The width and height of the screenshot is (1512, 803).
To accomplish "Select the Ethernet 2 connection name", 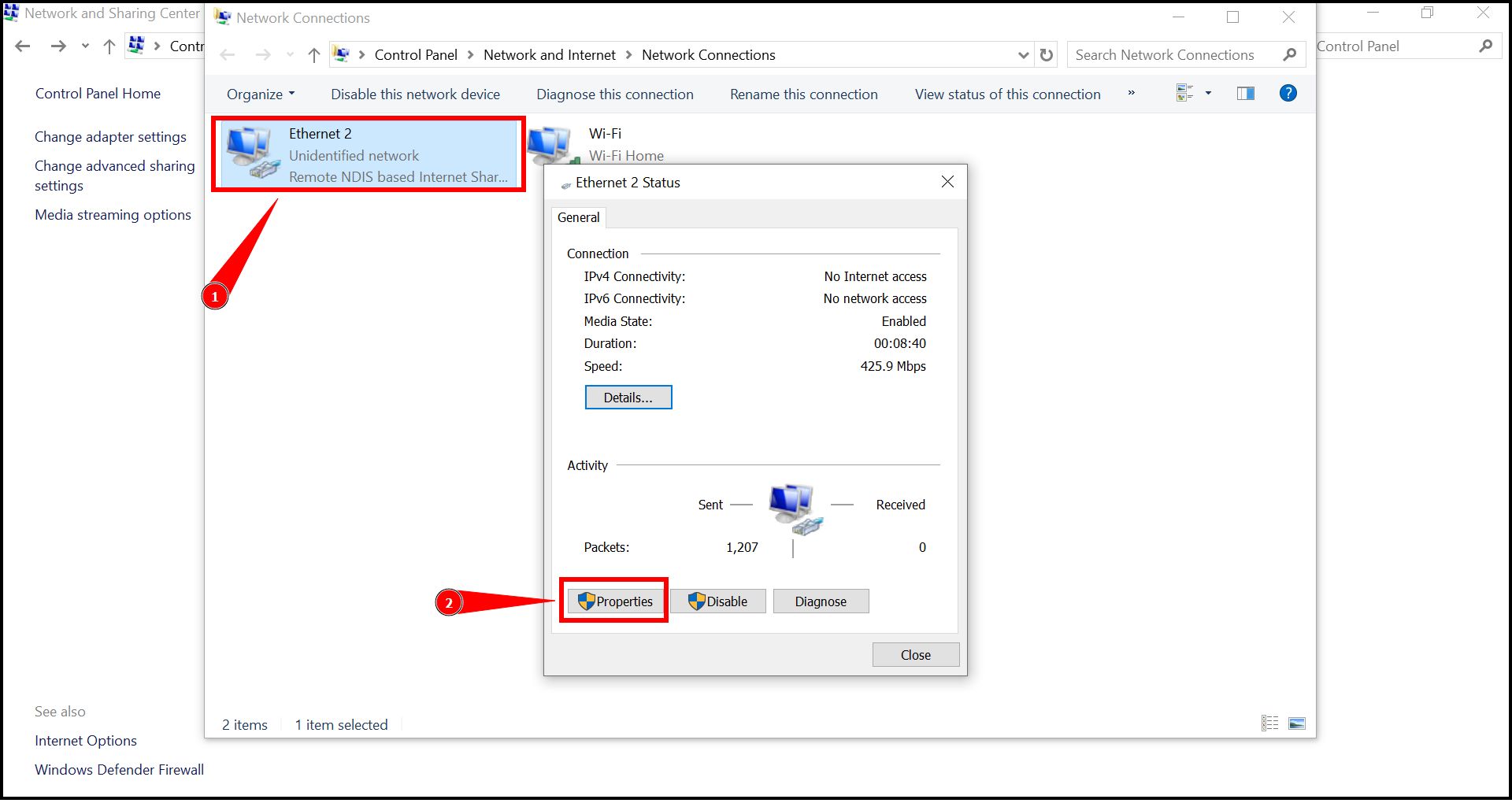I will pos(321,134).
